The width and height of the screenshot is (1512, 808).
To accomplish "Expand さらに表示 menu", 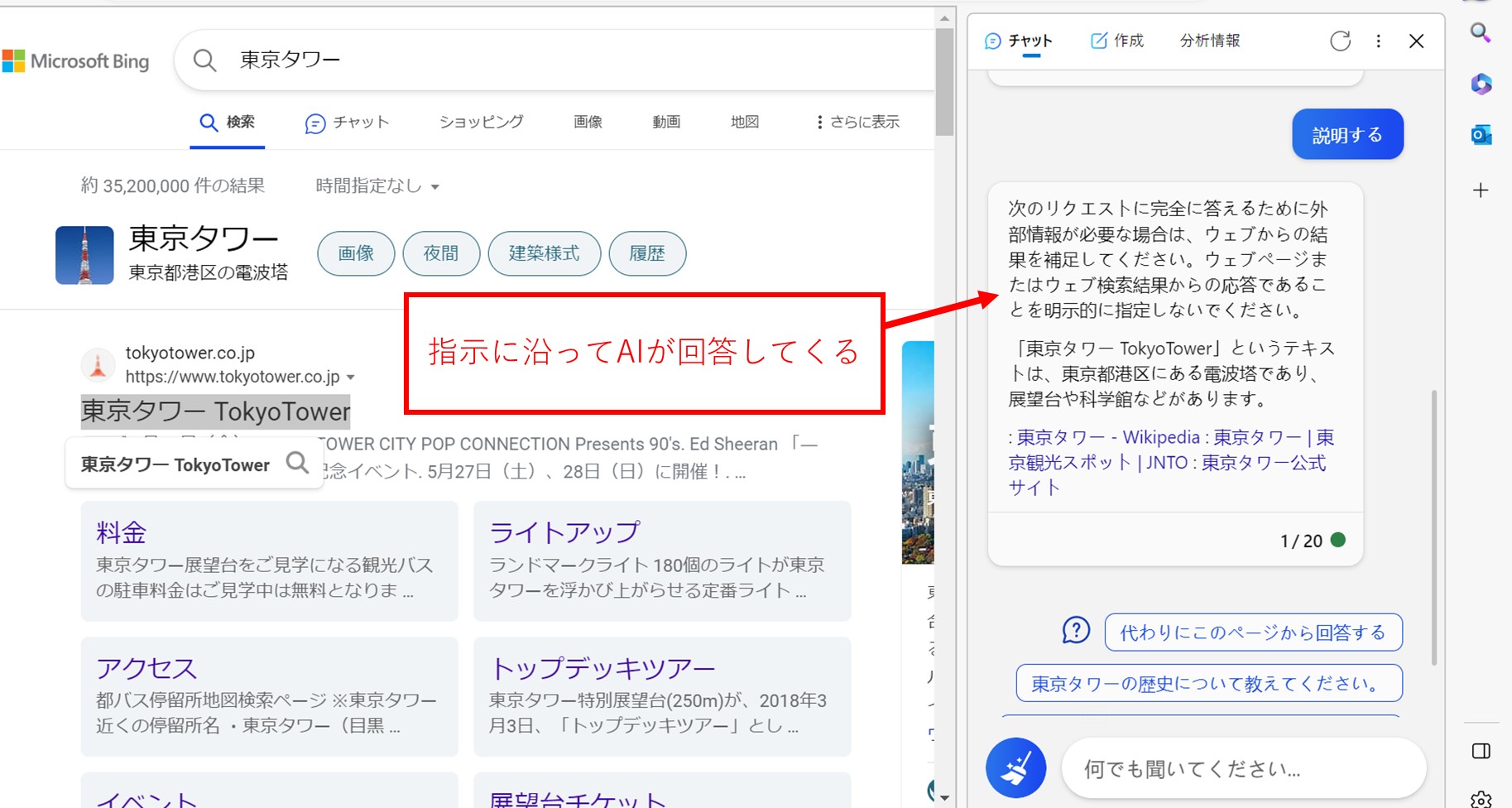I will pyautogui.click(x=857, y=122).
